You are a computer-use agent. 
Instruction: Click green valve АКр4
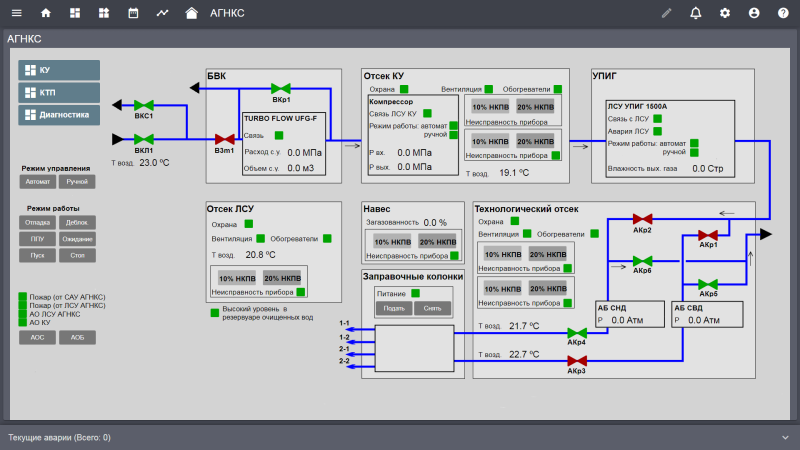(577, 333)
